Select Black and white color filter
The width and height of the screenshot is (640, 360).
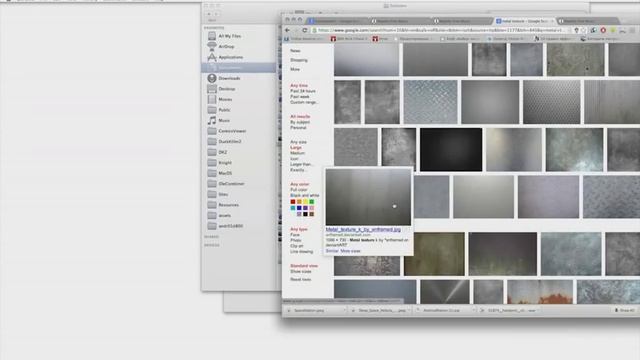tap(304, 196)
